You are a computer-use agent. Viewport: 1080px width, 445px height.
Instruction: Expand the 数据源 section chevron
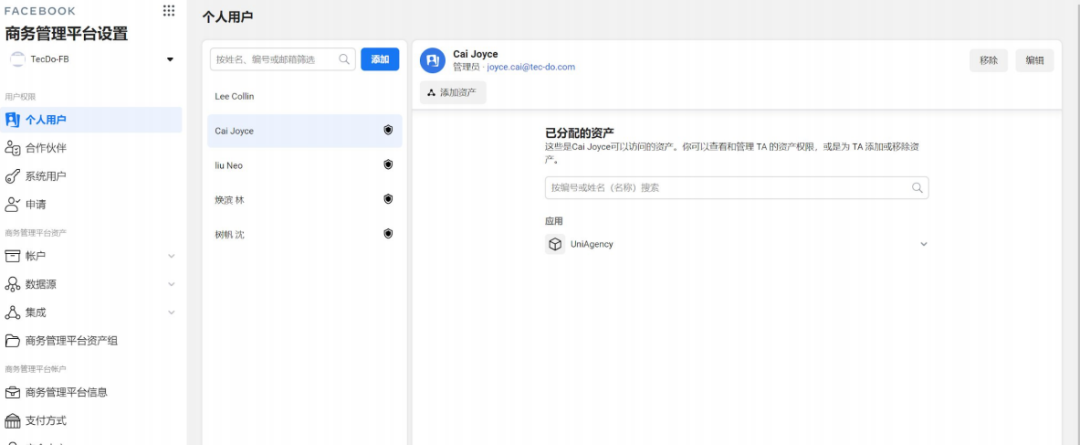point(172,284)
